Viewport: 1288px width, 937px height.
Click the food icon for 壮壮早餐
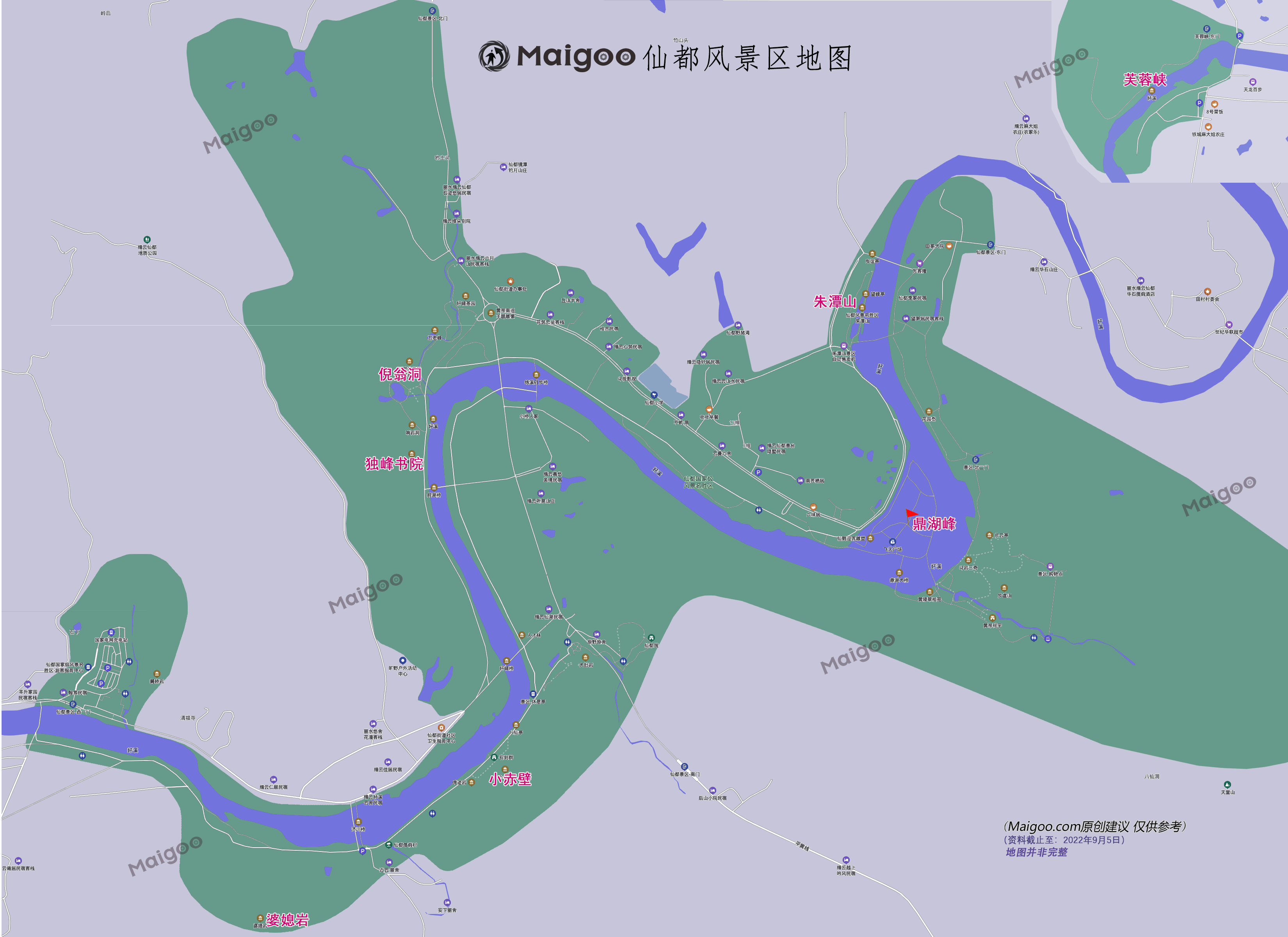(709, 409)
